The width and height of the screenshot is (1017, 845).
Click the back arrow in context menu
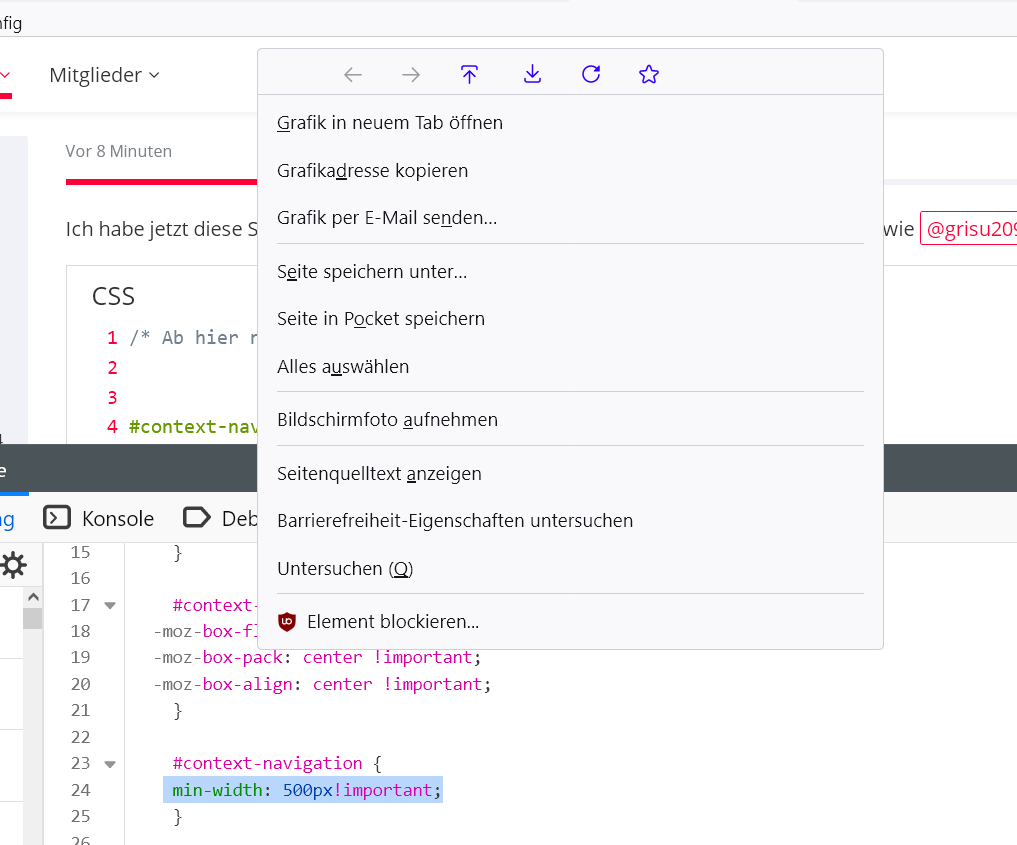coord(352,74)
